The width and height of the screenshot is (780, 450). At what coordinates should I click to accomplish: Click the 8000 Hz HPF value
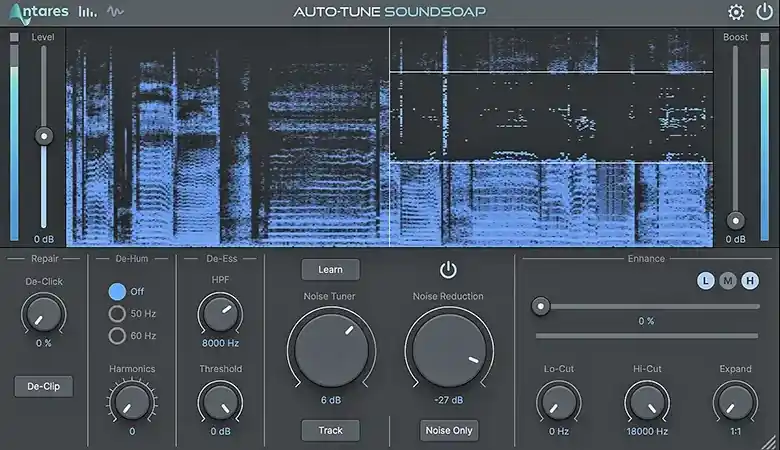(x=220, y=343)
